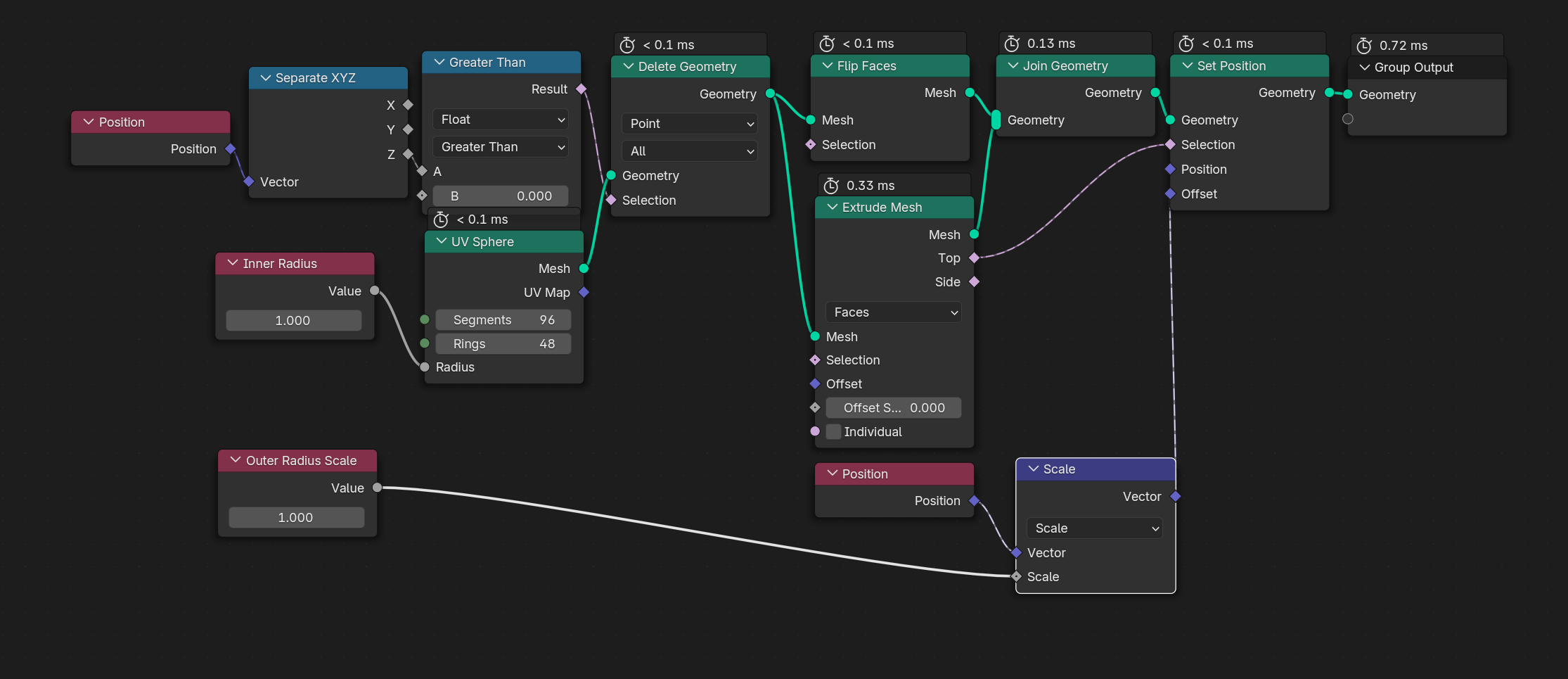
Task: Open the Scale operation dropdown
Action: click(1095, 528)
